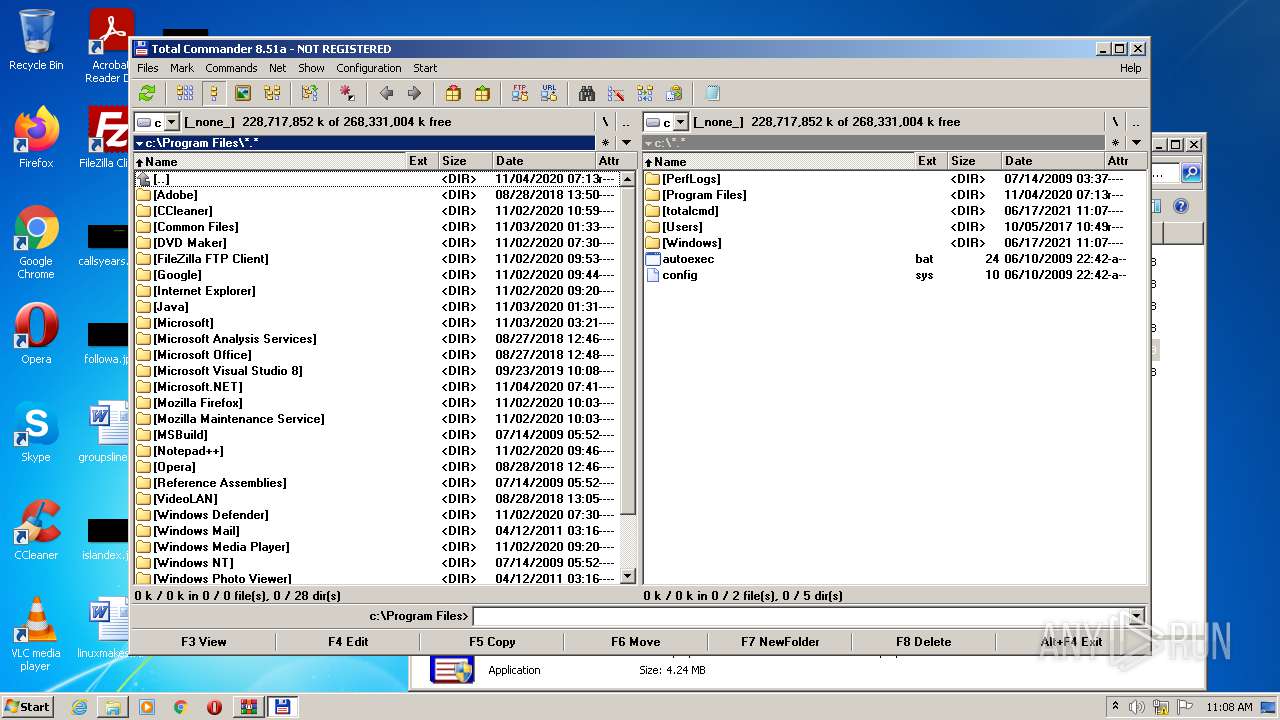The width and height of the screenshot is (1280, 720).
Task: Go back with the left arrow icon
Action: [x=386, y=93]
